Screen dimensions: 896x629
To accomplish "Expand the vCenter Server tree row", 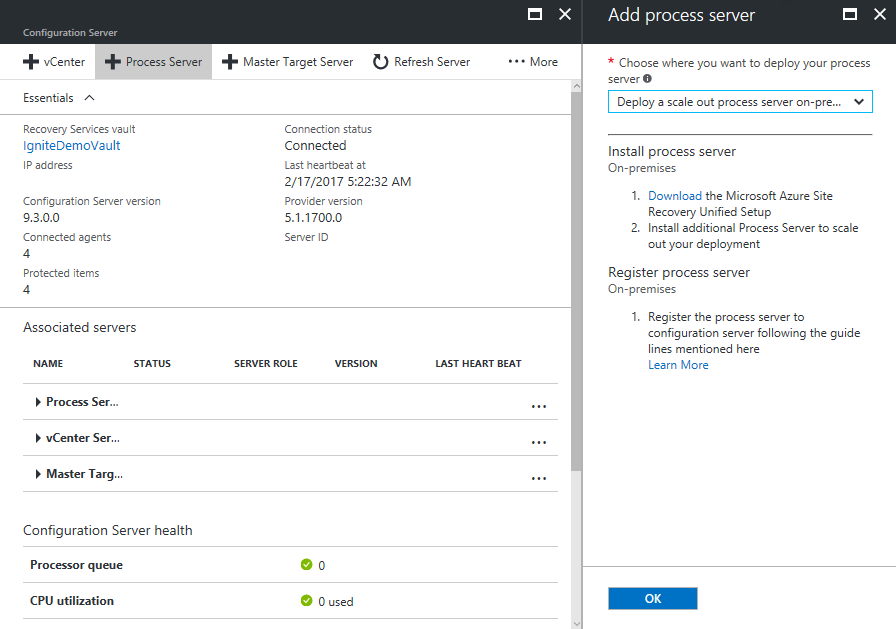I will coord(39,437).
